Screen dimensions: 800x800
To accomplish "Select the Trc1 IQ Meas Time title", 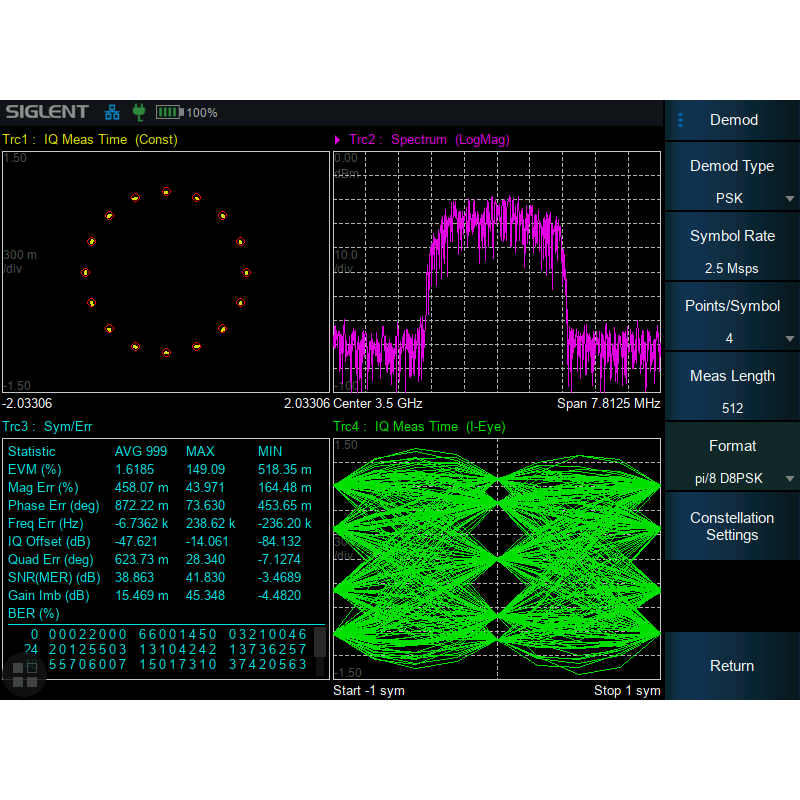I will pos(90,140).
